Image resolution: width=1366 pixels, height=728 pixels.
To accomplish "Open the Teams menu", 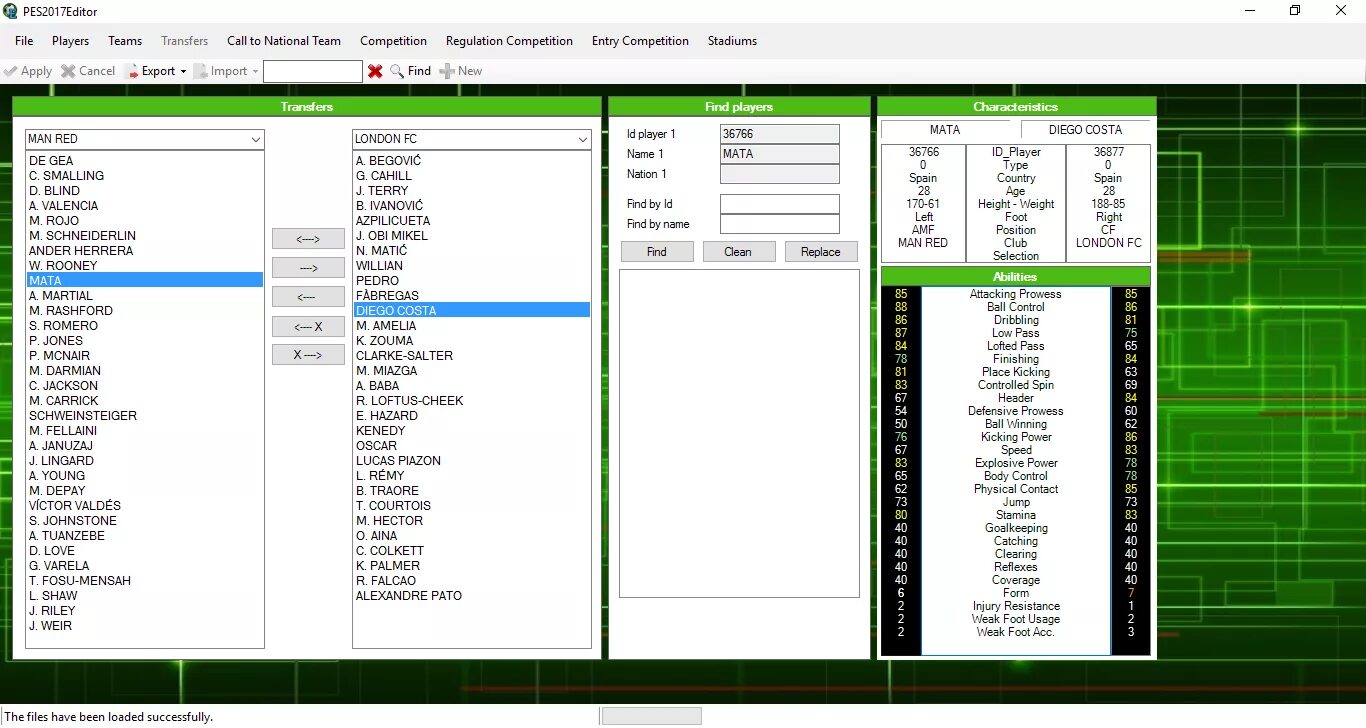I will 125,41.
